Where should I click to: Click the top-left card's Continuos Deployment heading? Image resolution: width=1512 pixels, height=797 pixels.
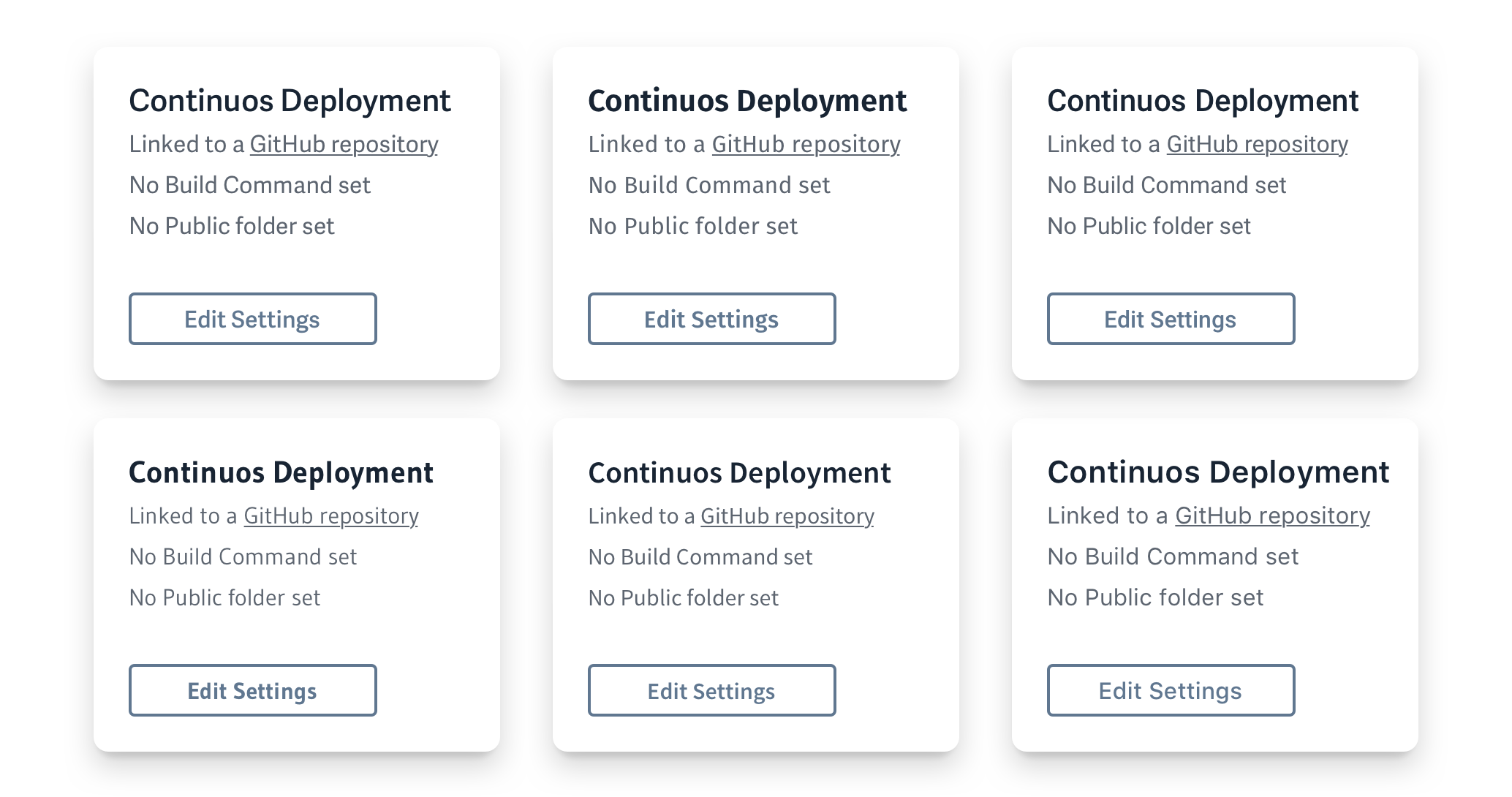pos(290,101)
